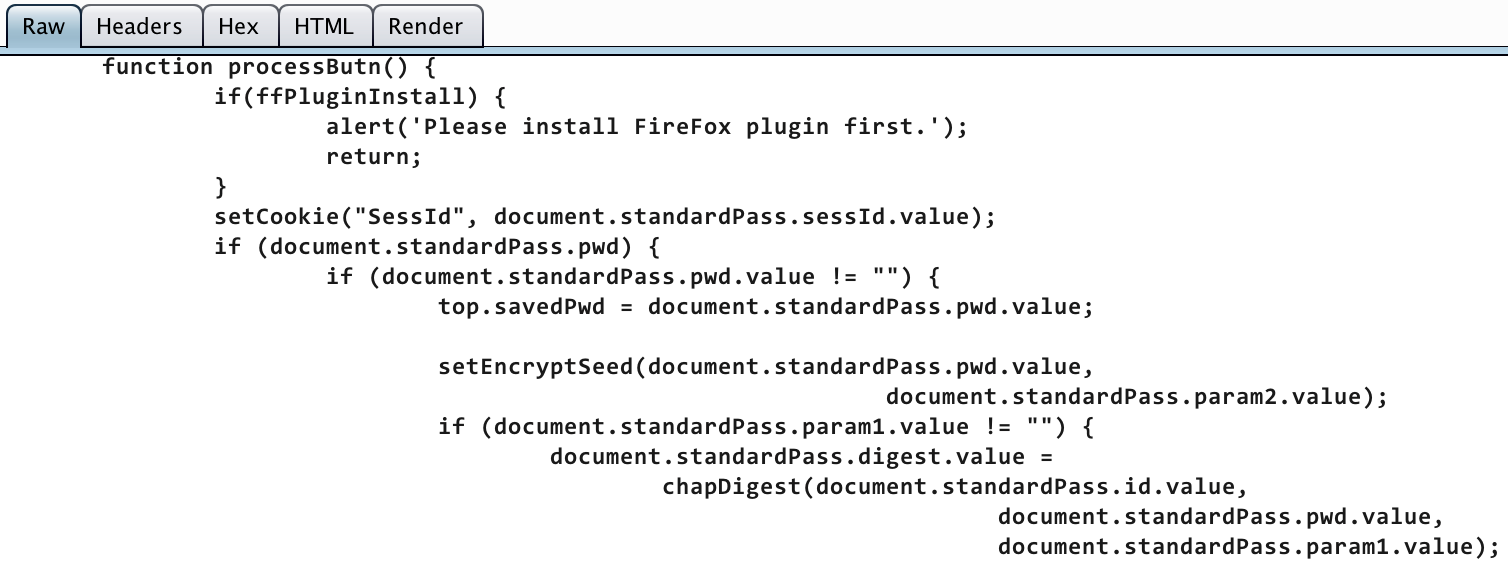Click the setCookie("SessId"...) line
Viewport: 1508px width, 566px height.
coord(605,217)
